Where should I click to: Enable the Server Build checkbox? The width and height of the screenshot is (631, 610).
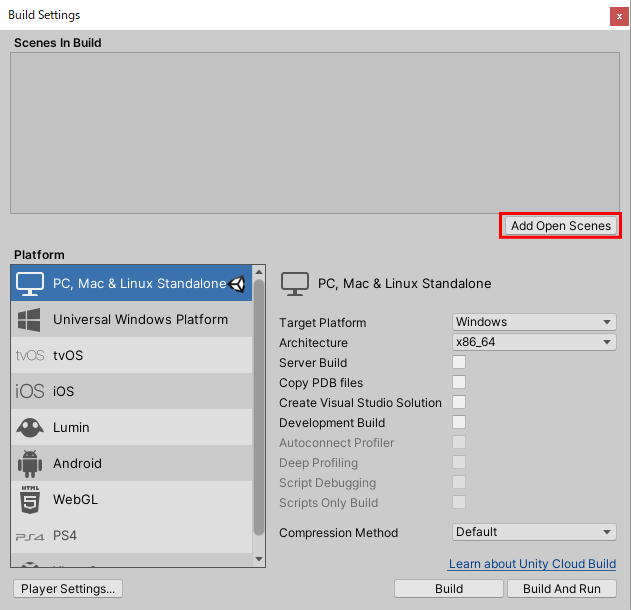459,362
